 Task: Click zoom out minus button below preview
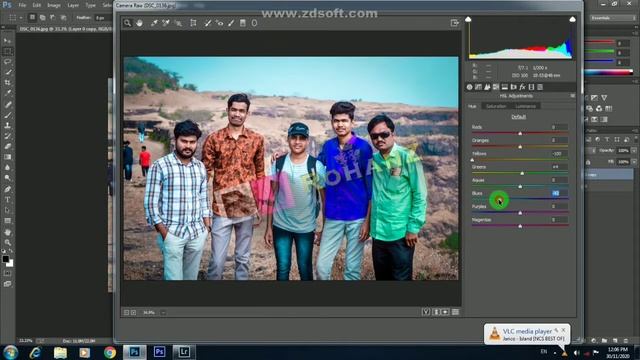[127, 312]
